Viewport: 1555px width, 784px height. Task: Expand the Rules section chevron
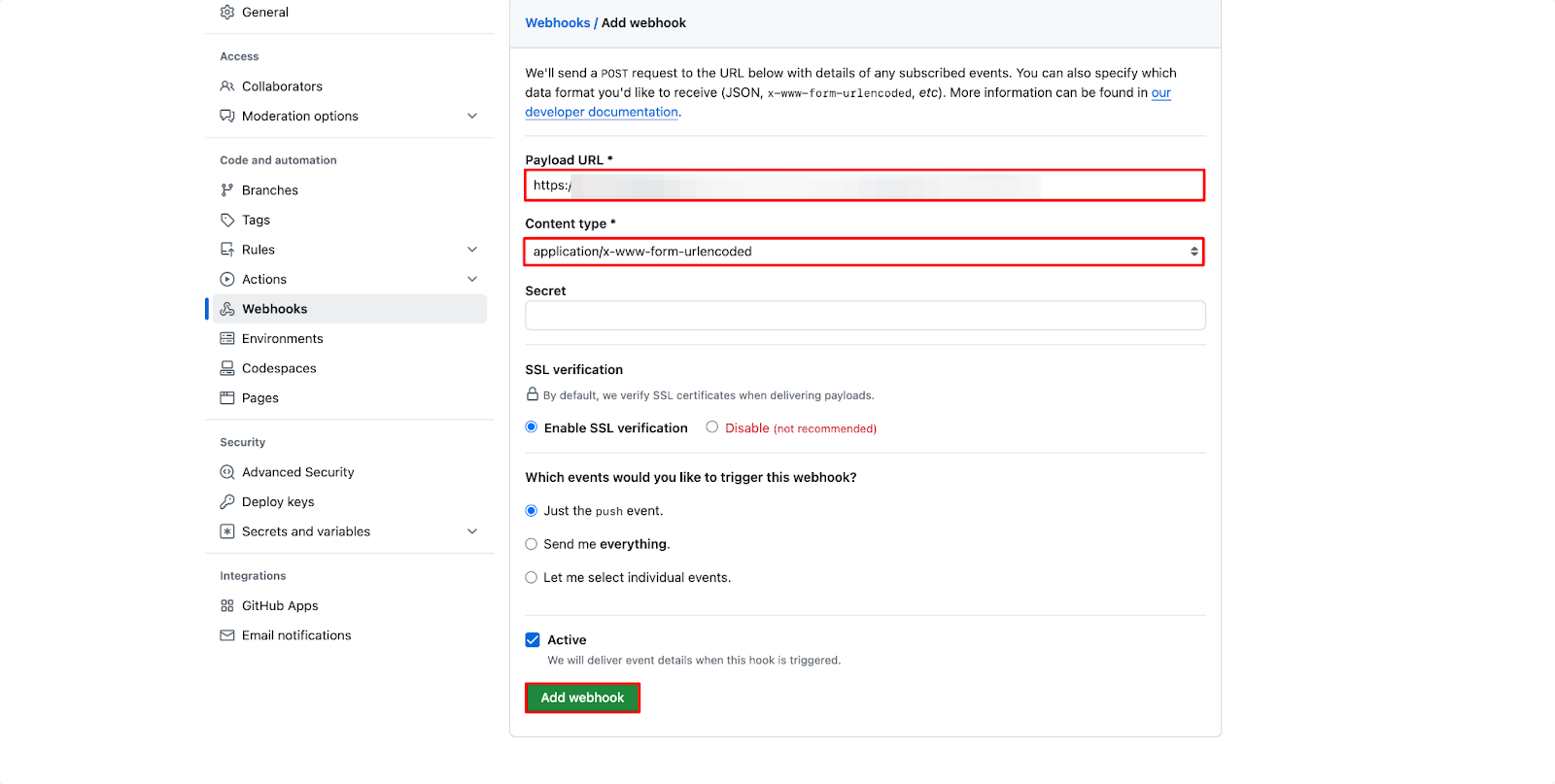(472, 250)
